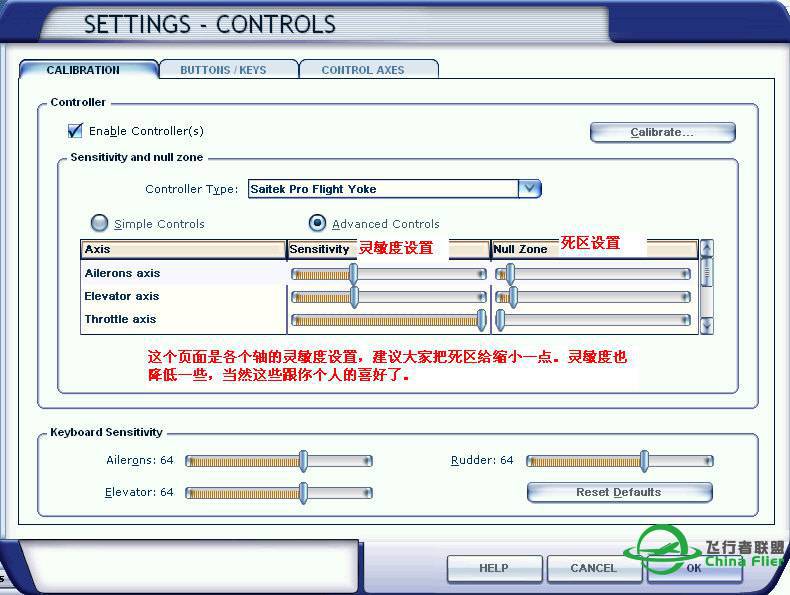Click the Null Zone column header
The image size is (790, 595).
tap(595, 249)
